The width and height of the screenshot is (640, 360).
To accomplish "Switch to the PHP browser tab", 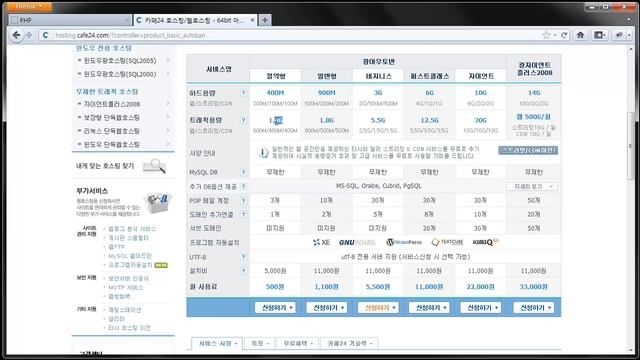I will click(69, 20).
